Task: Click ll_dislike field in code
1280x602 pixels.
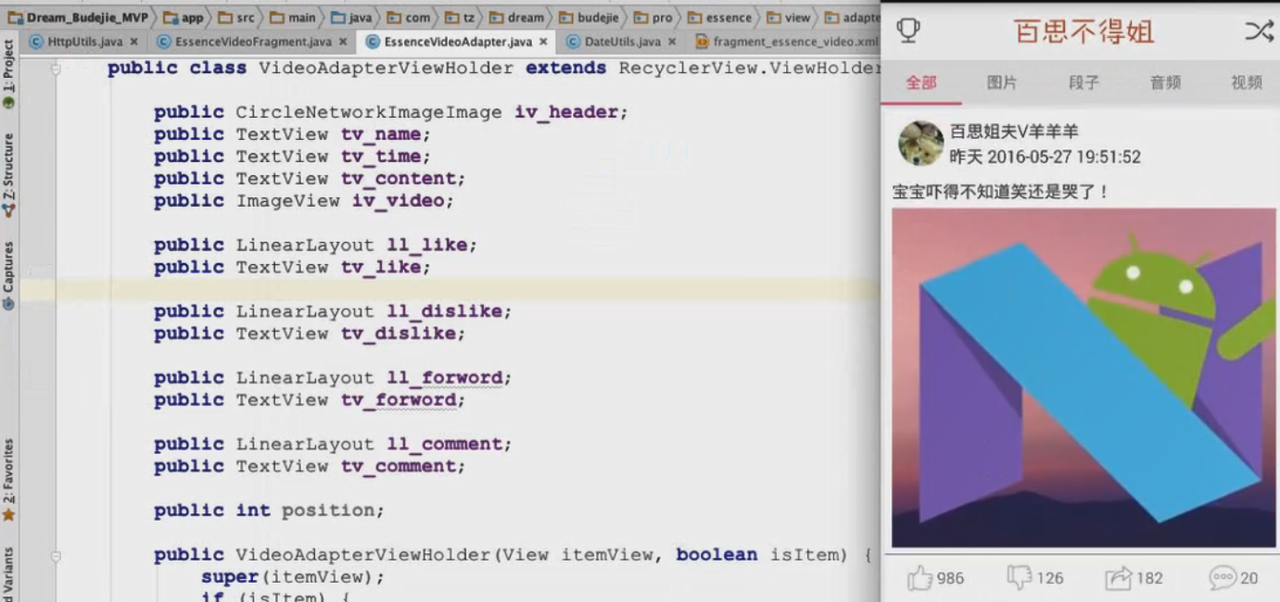Action: [x=444, y=311]
